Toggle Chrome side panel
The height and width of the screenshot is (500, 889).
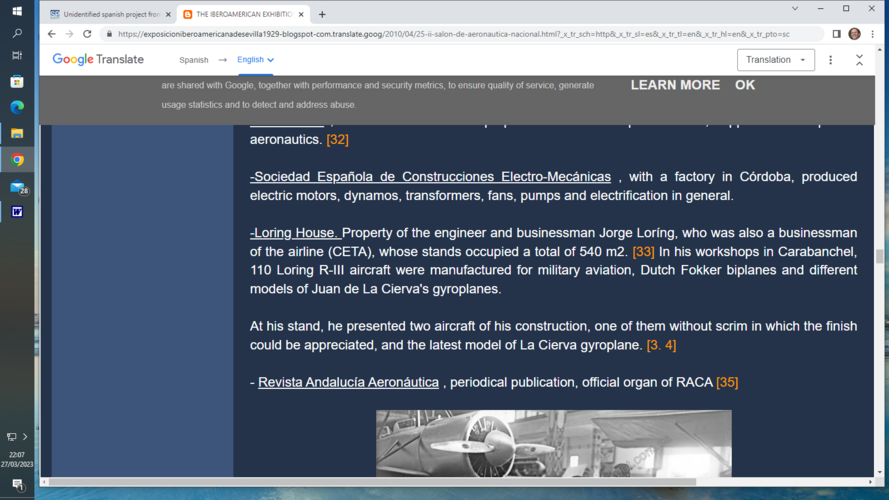pyautogui.click(x=836, y=34)
